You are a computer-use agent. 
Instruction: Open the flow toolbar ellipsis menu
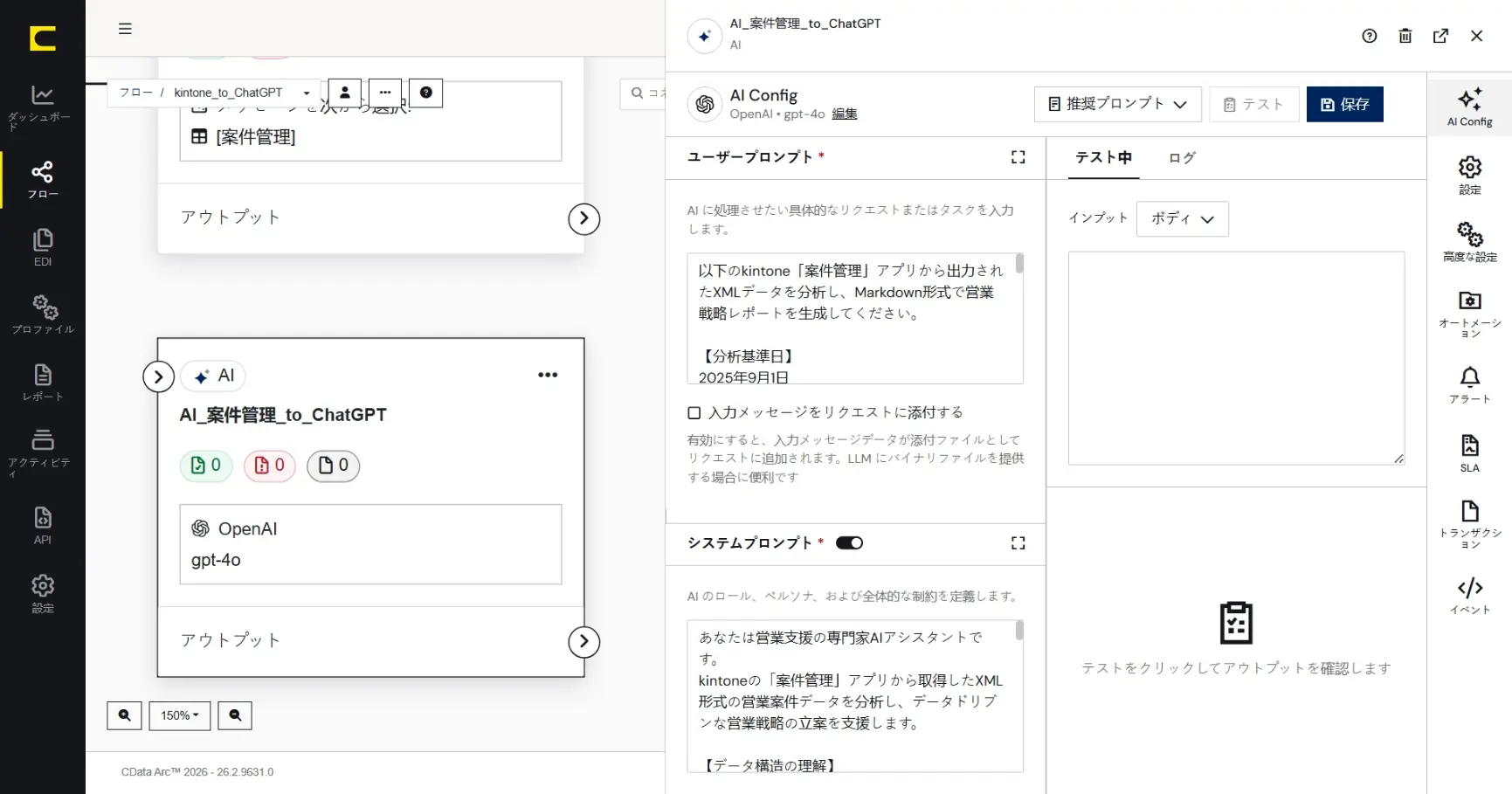click(x=385, y=92)
